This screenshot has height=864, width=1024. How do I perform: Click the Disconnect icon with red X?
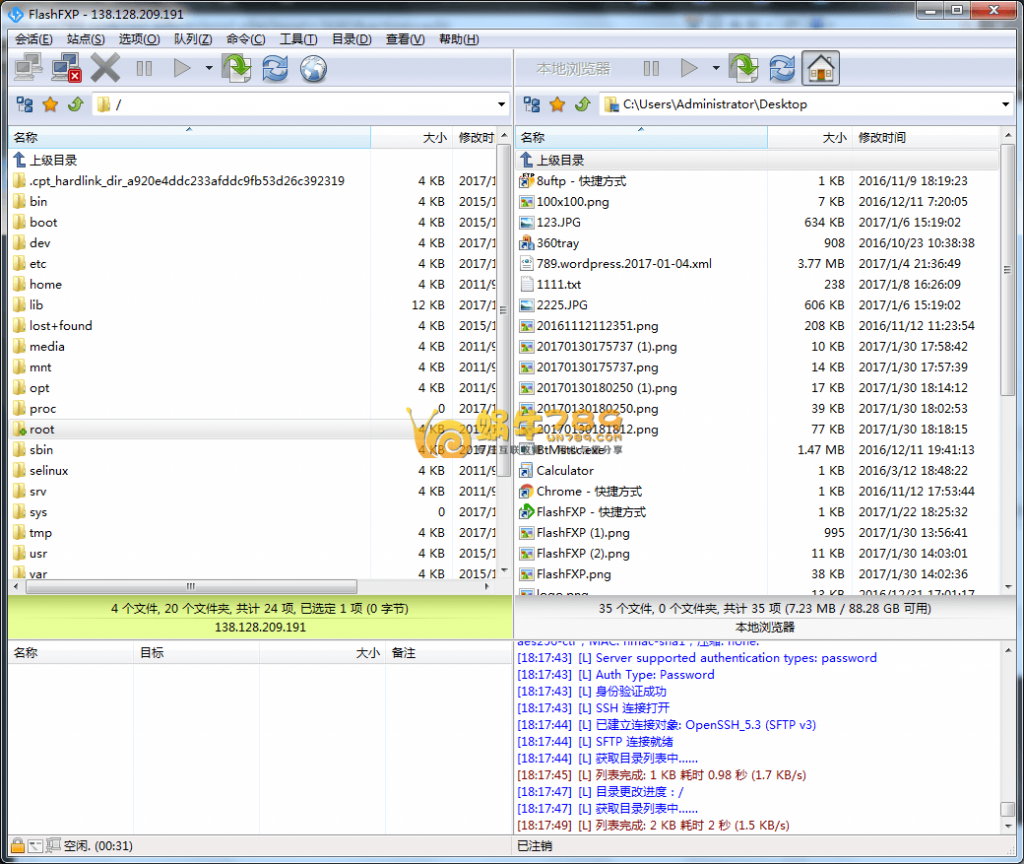coord(67,68)
